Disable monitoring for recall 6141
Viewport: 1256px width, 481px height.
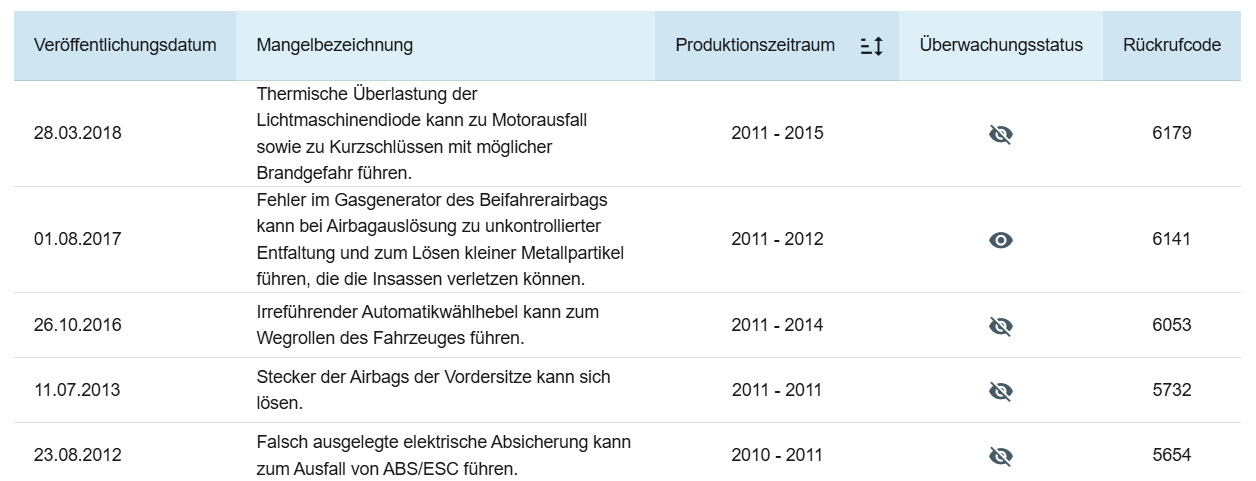point(1000,240)
